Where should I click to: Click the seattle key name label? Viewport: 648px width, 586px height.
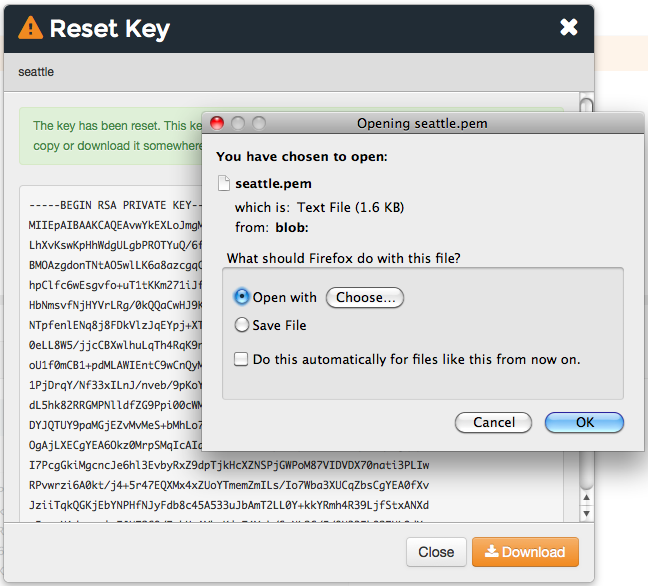36,72
